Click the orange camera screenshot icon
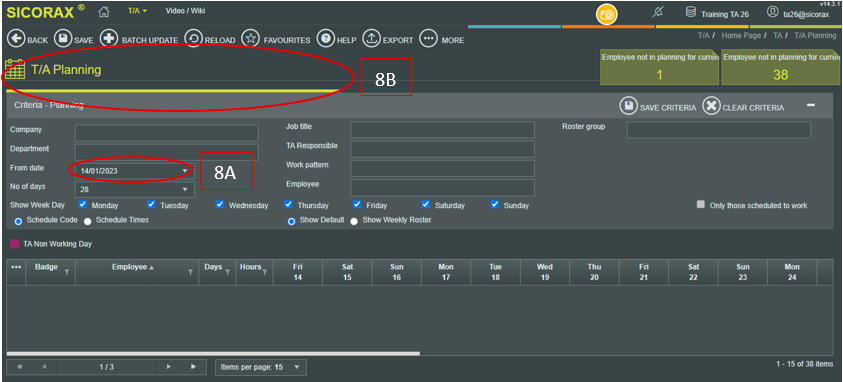Viewport: 843px width, 382px height. tap(606, 15)
